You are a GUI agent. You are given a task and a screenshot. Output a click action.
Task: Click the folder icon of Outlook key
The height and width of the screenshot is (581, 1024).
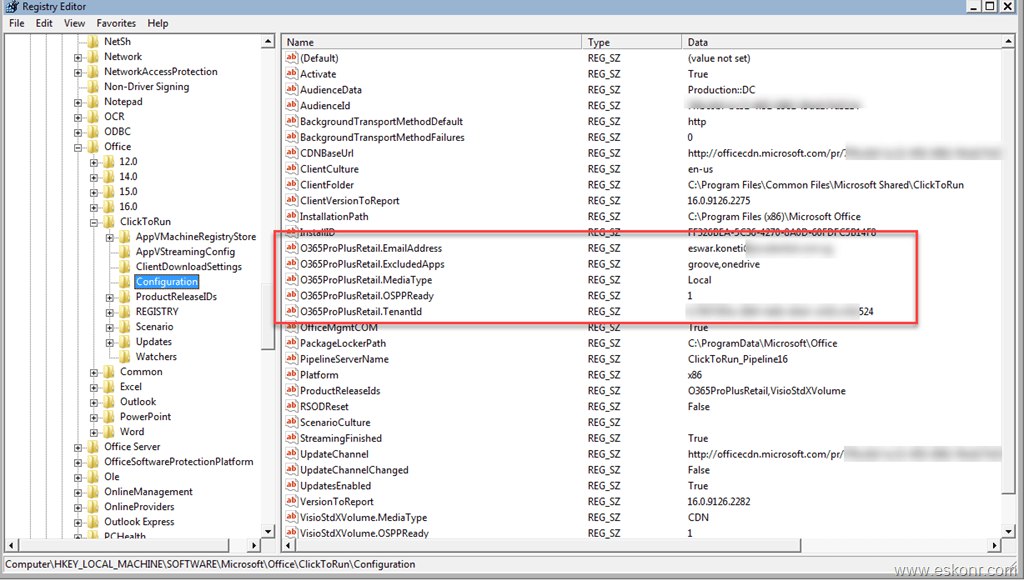pos(109,402)
